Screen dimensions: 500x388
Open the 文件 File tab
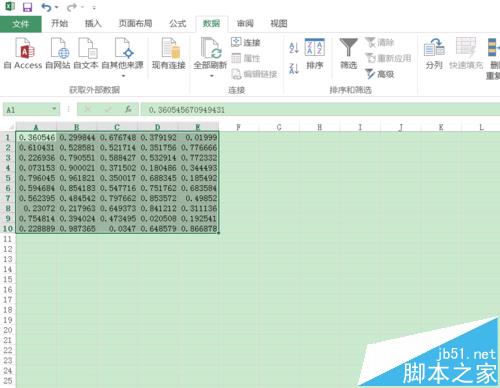tap(21, 24)
